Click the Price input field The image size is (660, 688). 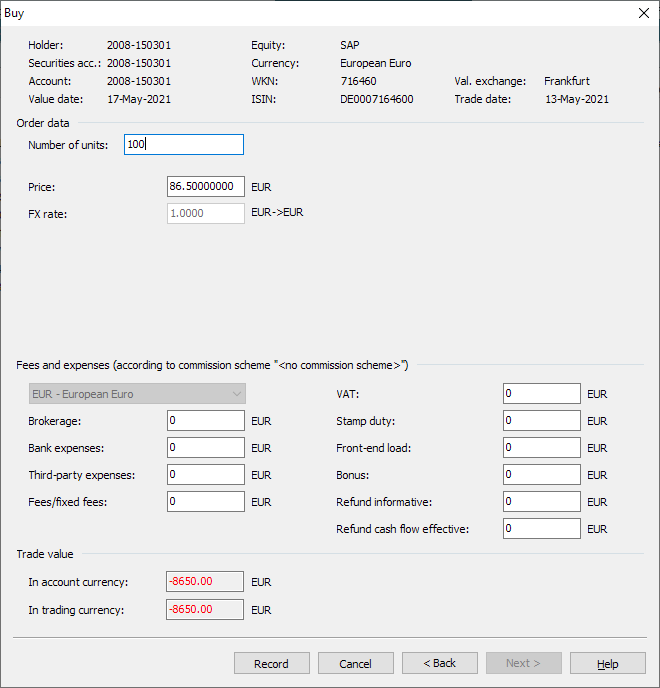click(x=206, y=187)
